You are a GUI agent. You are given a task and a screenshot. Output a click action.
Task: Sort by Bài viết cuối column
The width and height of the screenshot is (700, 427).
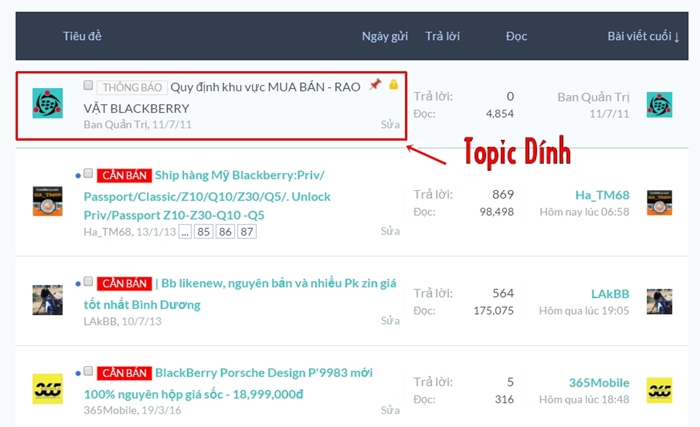coord(643,36)
